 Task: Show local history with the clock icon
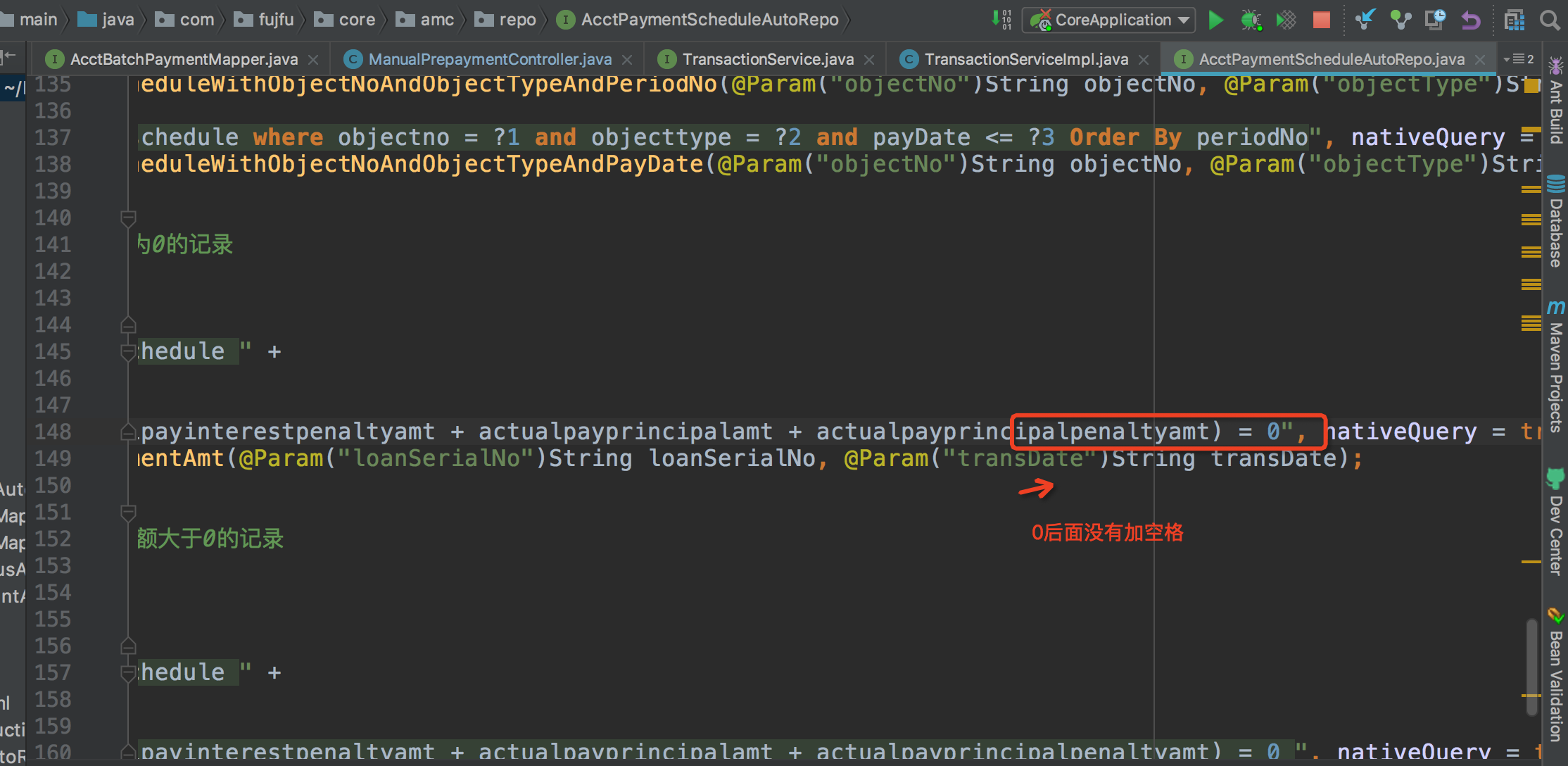pyautogui.click(x=1435, y=20)
